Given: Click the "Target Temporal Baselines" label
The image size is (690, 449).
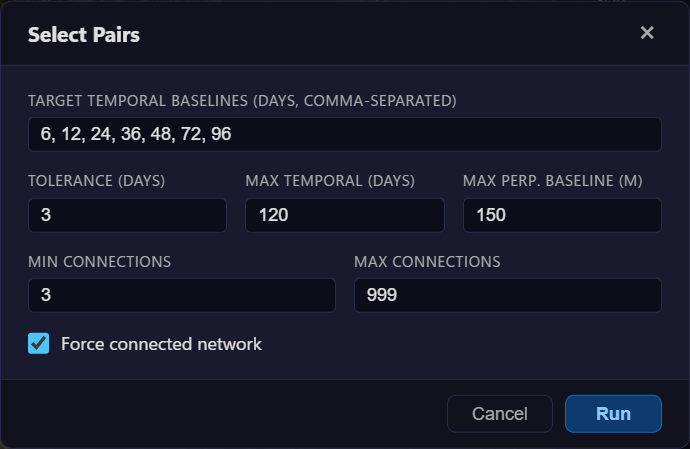Looking at the screenshot, I should point(242,101).
